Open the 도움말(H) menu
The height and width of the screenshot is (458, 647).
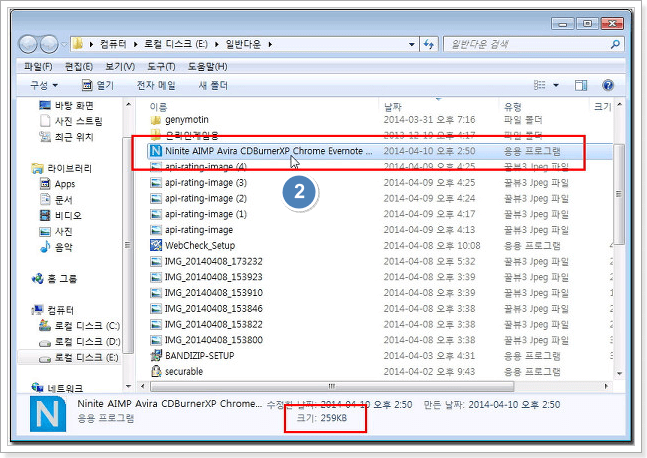coord(207,66)
